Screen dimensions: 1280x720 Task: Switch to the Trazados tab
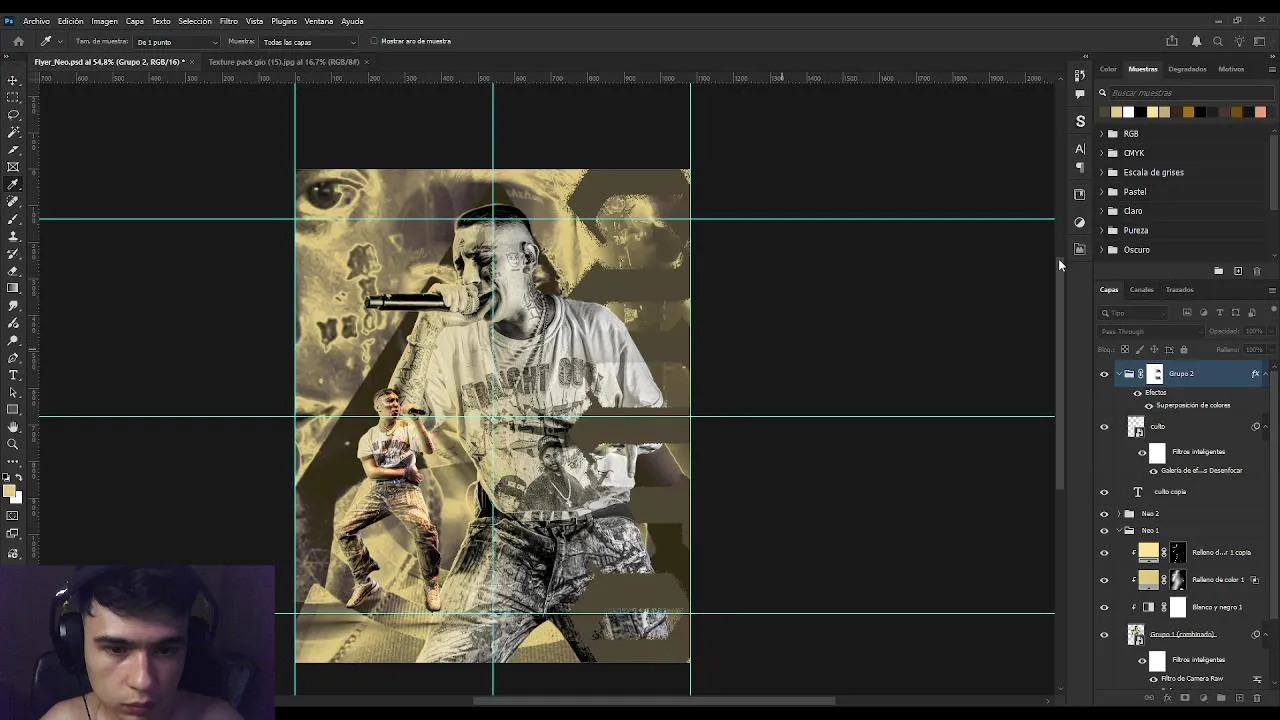1179,290
